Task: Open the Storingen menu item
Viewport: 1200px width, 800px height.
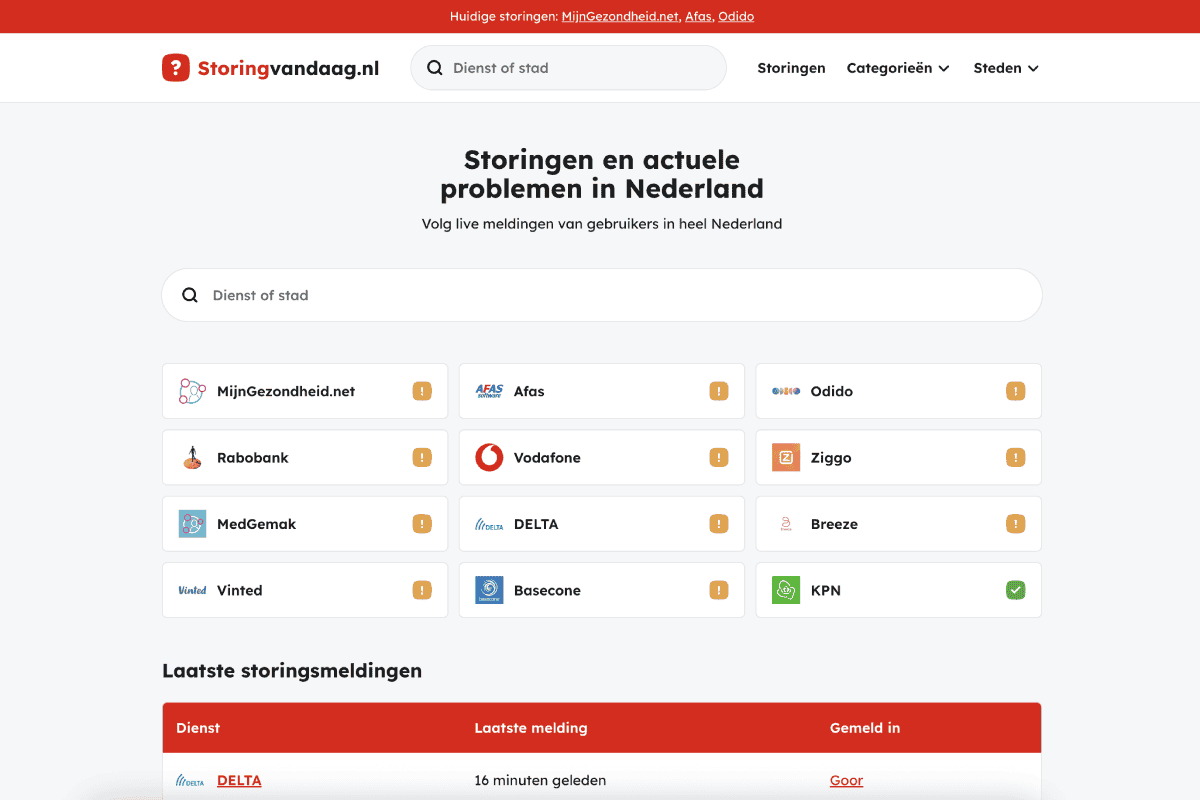Action: [791, 68]
